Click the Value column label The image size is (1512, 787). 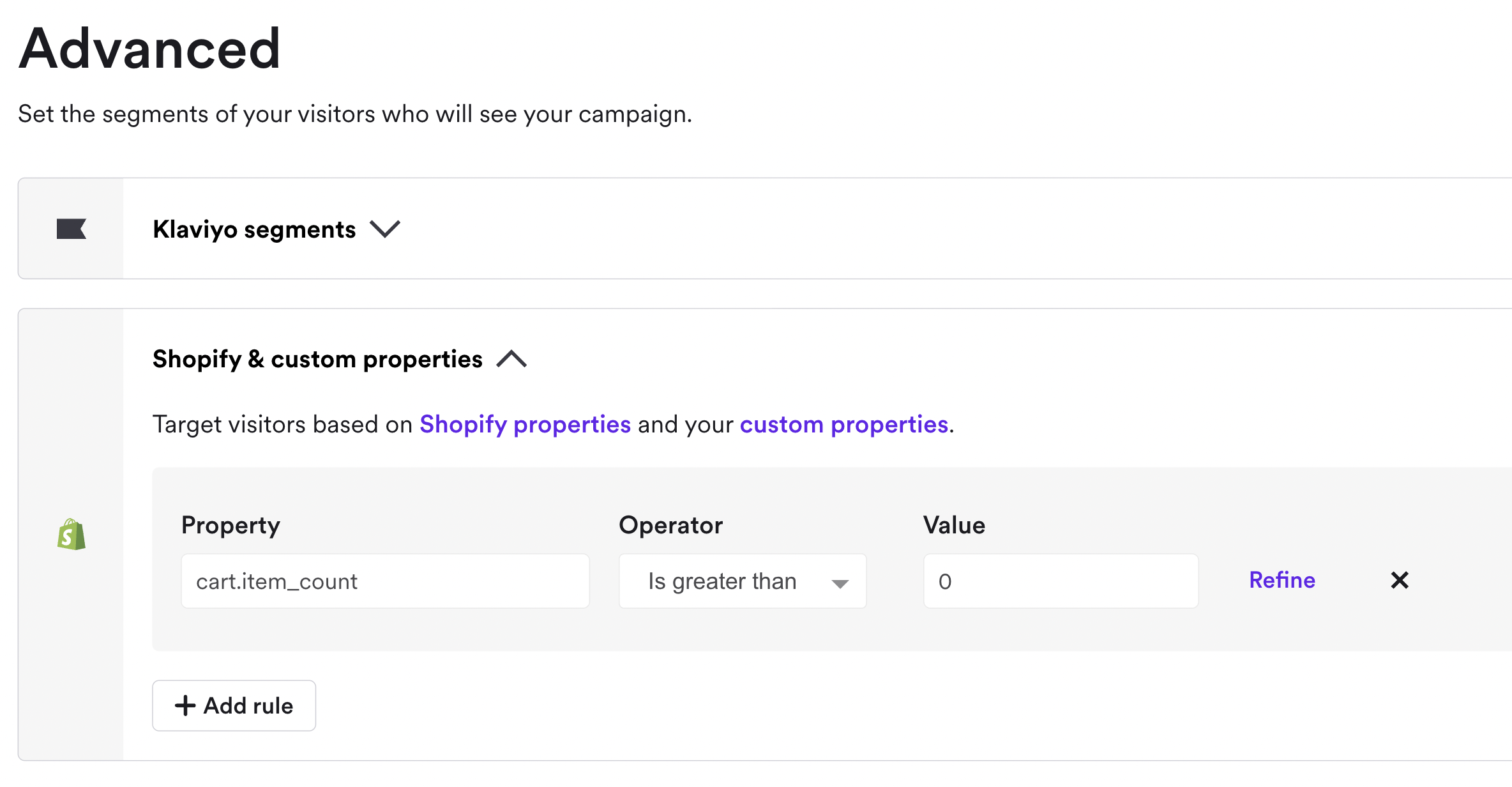coord(954,525)
